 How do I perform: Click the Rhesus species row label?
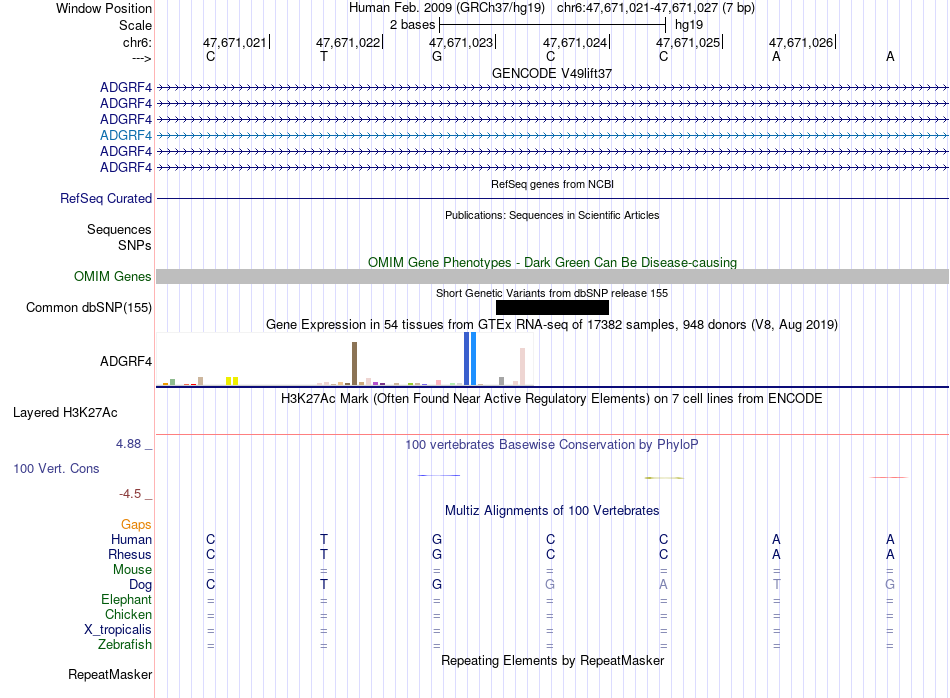coord(130,554)
